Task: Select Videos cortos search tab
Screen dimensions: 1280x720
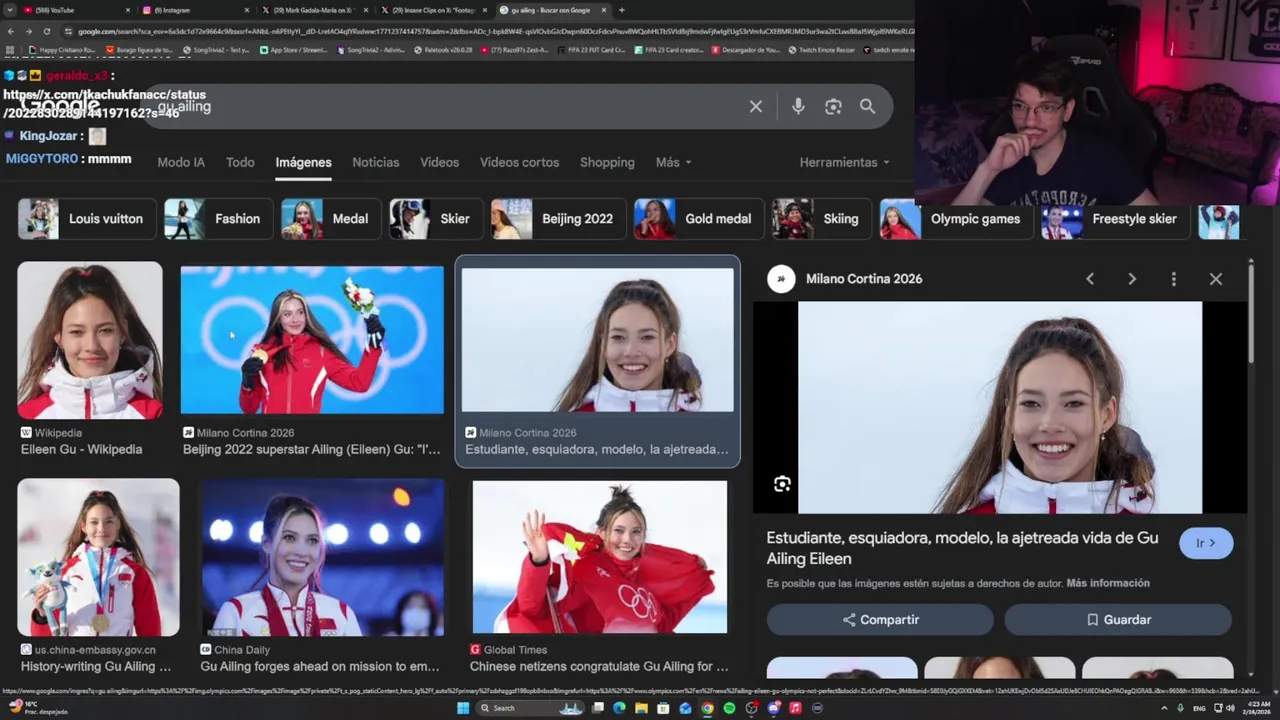Action: 519,162
